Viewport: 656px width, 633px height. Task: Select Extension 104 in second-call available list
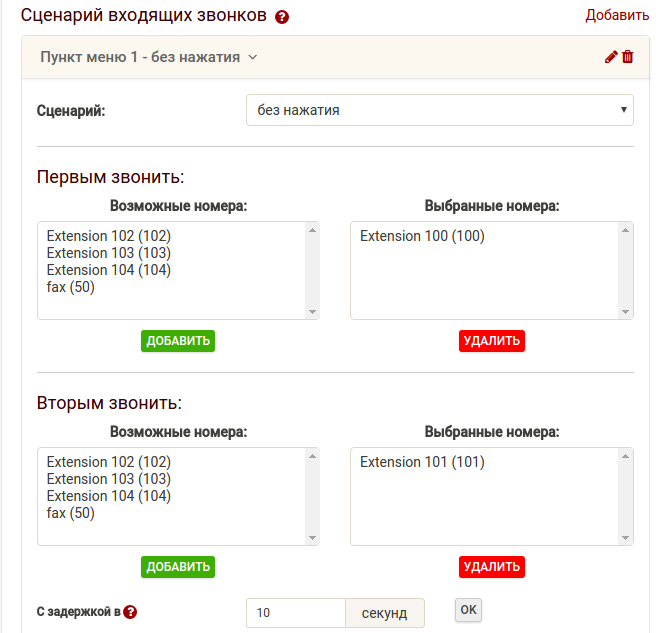point(109,496)
